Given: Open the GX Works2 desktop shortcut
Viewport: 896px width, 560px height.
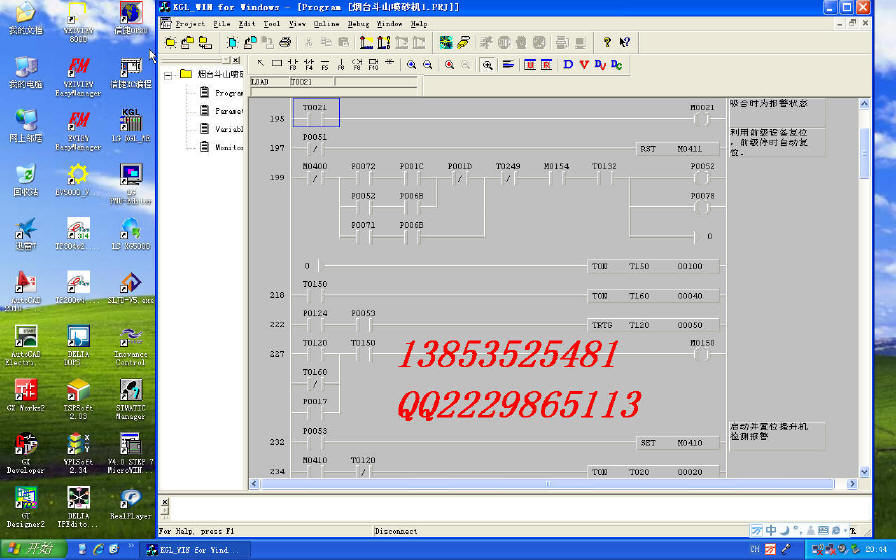Looking at the screenshot, I should coord(26,394).
